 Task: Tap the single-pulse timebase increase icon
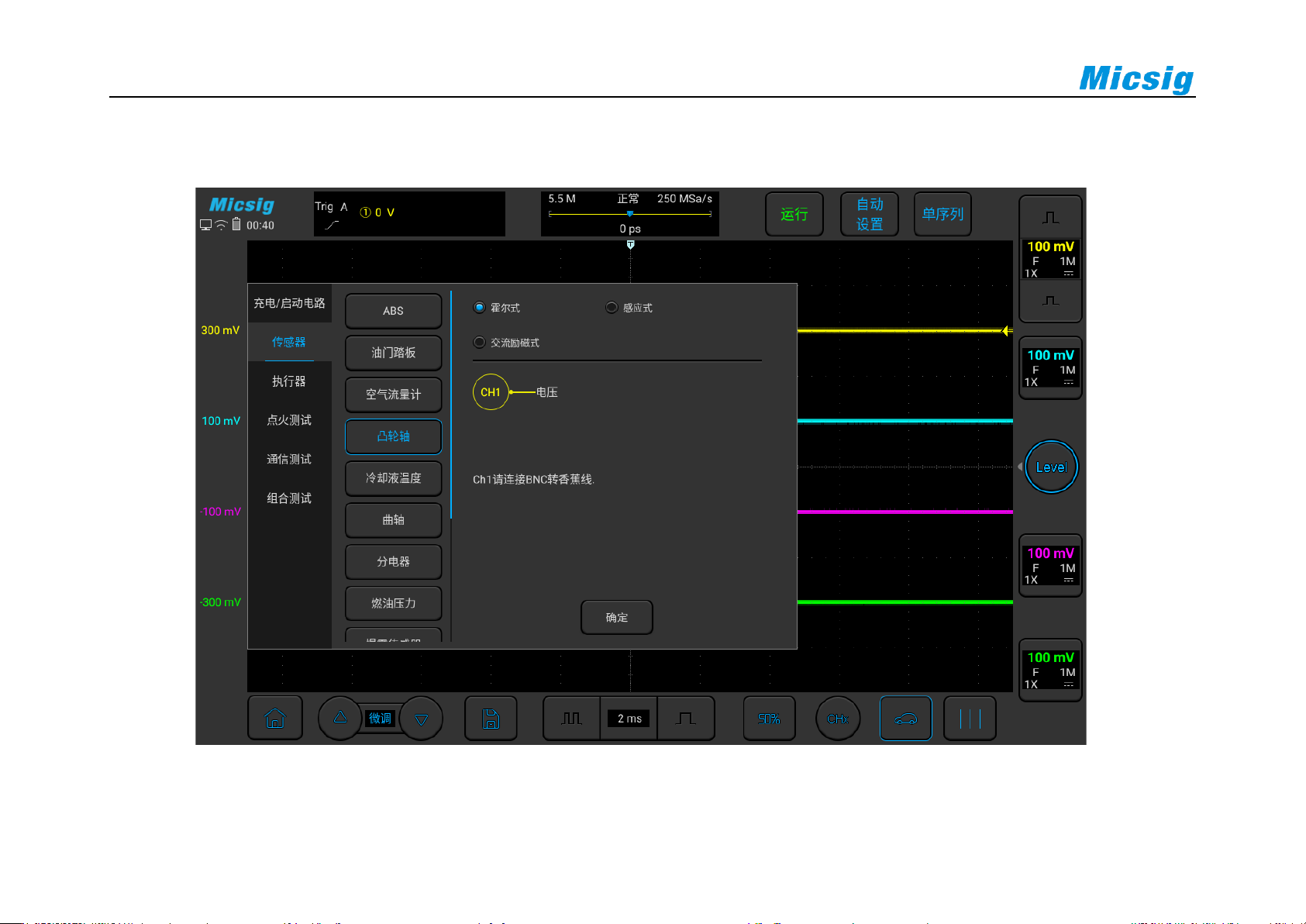[x=686, y=719]
